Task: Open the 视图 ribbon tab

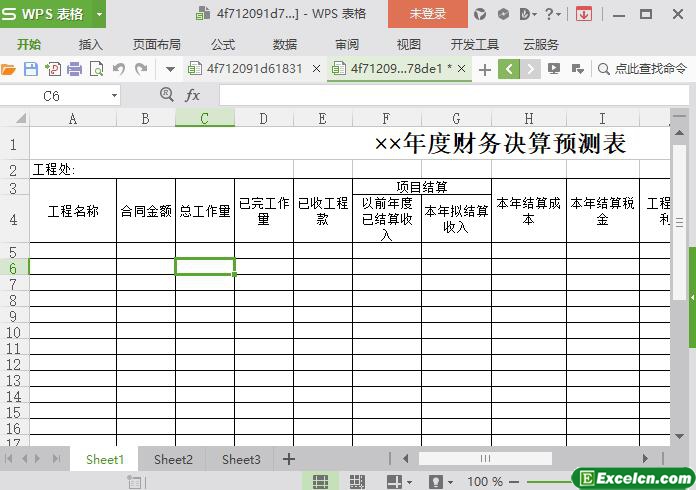Action: click(408, 45)
